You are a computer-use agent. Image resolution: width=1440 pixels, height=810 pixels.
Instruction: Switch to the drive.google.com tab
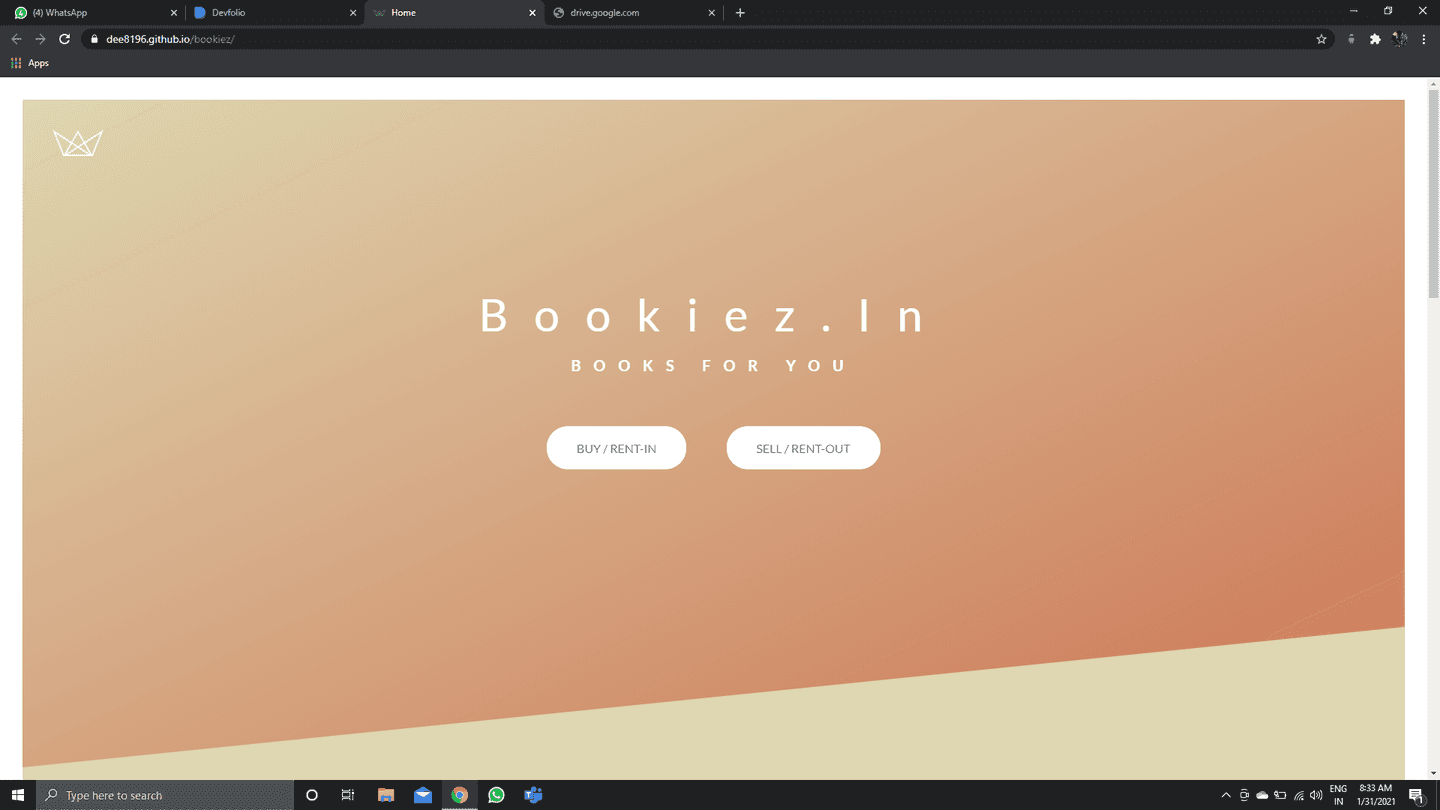point(632,13)
